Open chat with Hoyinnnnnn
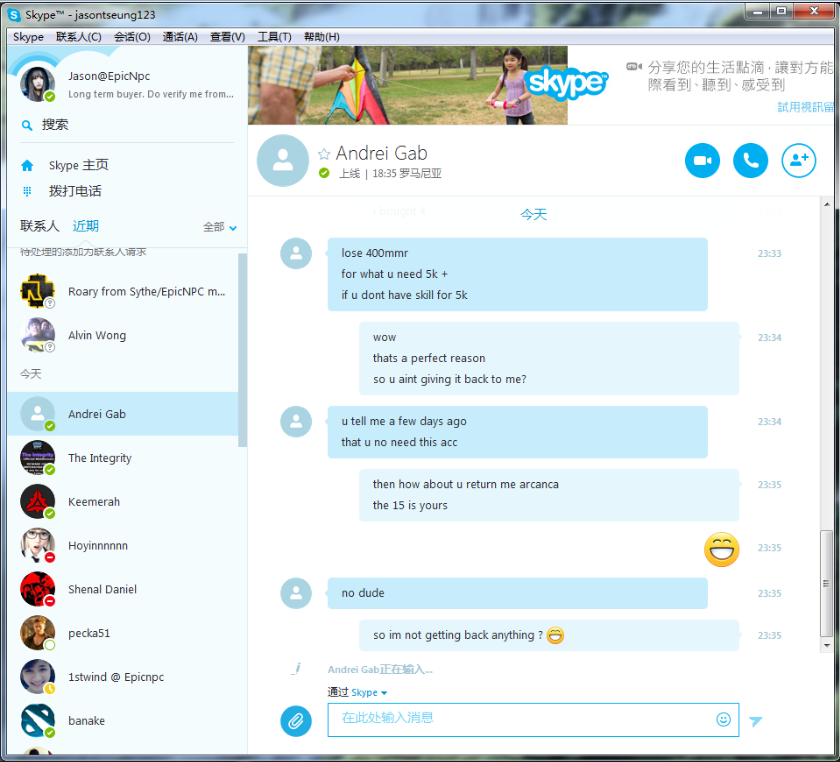 [x=123, y=546]
